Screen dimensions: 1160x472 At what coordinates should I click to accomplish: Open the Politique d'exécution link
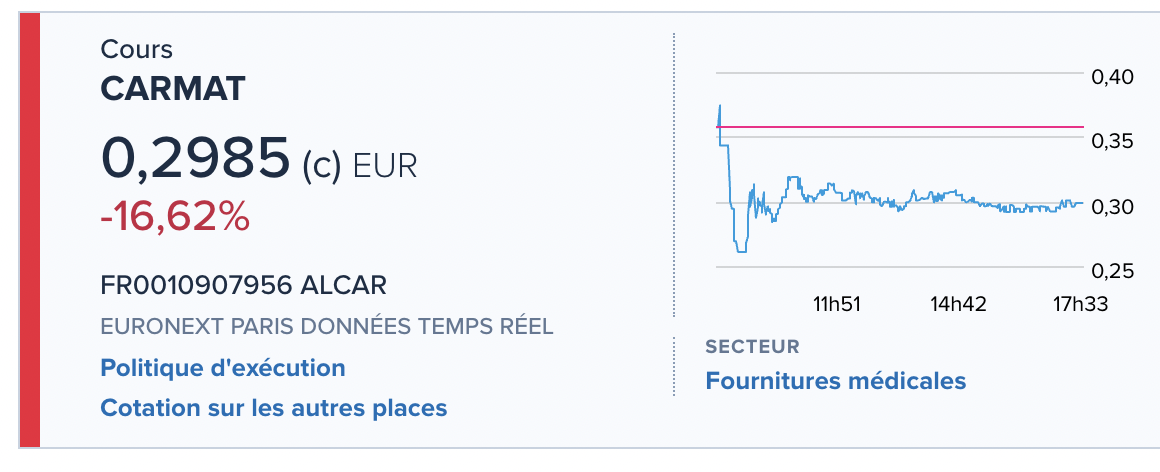point(223,368)
